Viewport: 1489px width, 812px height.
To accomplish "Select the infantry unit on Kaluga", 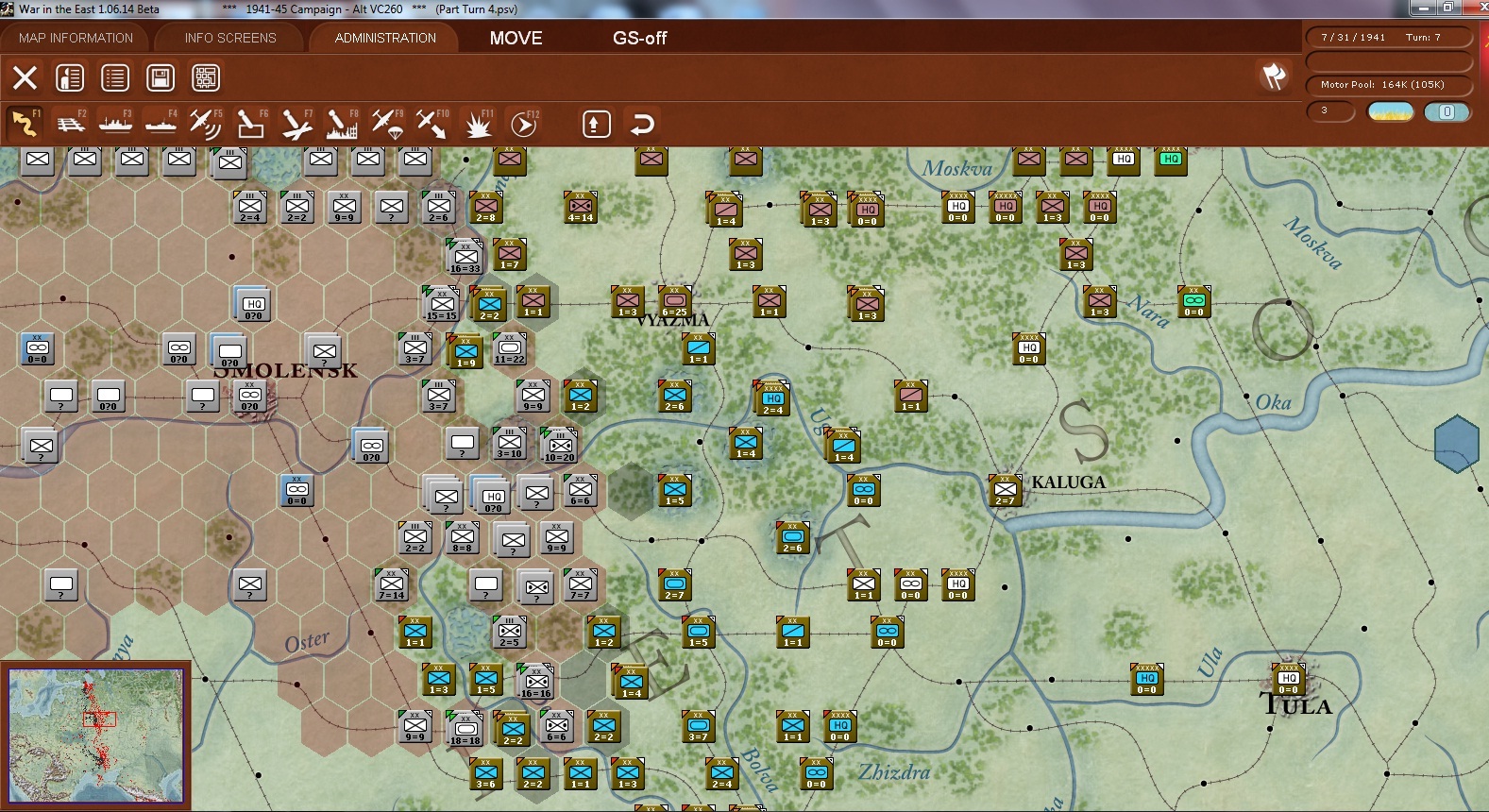I will tap(1005, 490).
